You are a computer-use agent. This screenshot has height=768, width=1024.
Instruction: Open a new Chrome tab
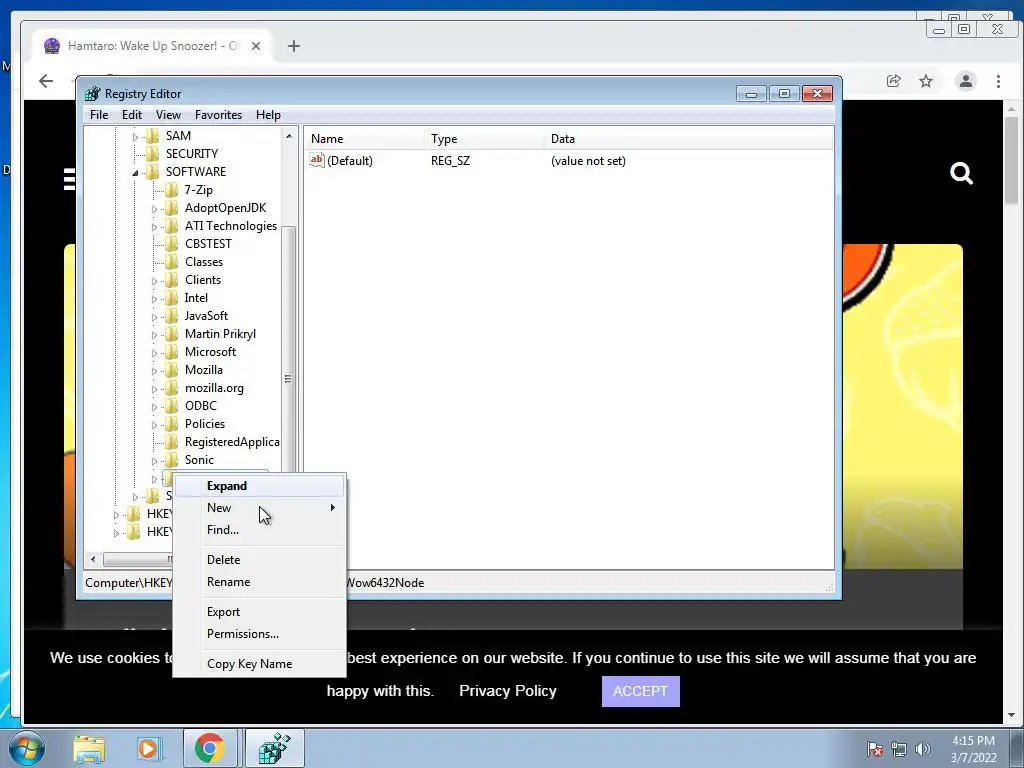point(294,46)
